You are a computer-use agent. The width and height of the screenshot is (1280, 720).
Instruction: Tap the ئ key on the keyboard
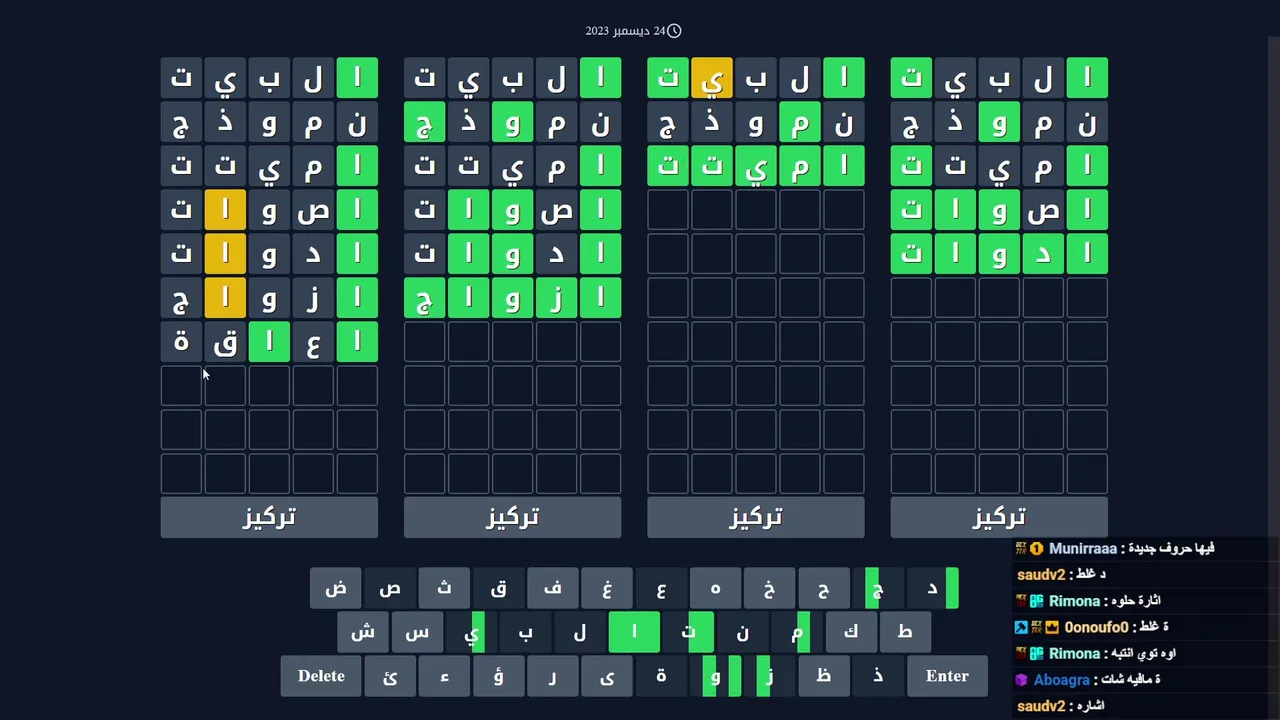pos(390,676)
